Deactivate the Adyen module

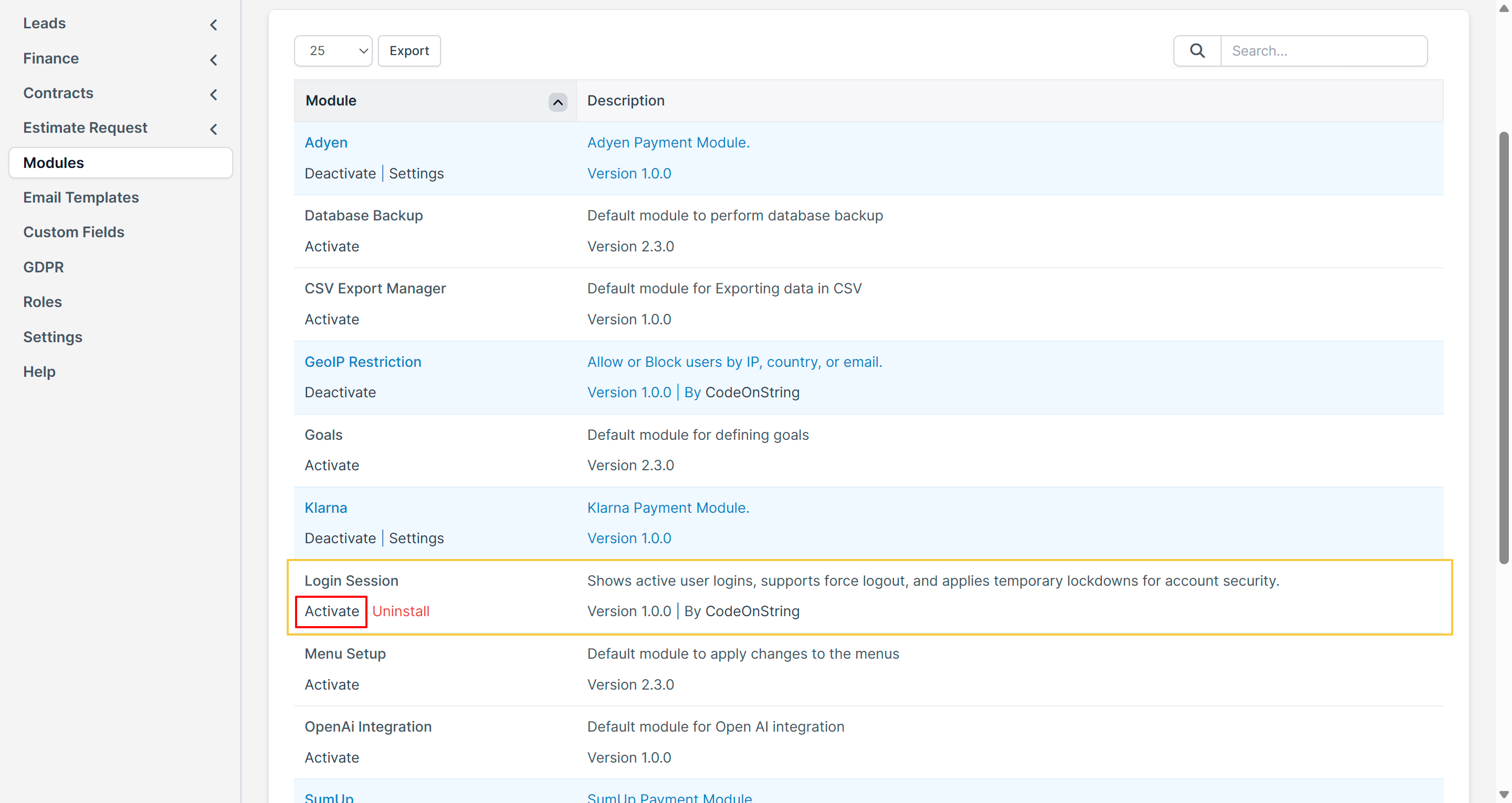click(x=340, y=174)
